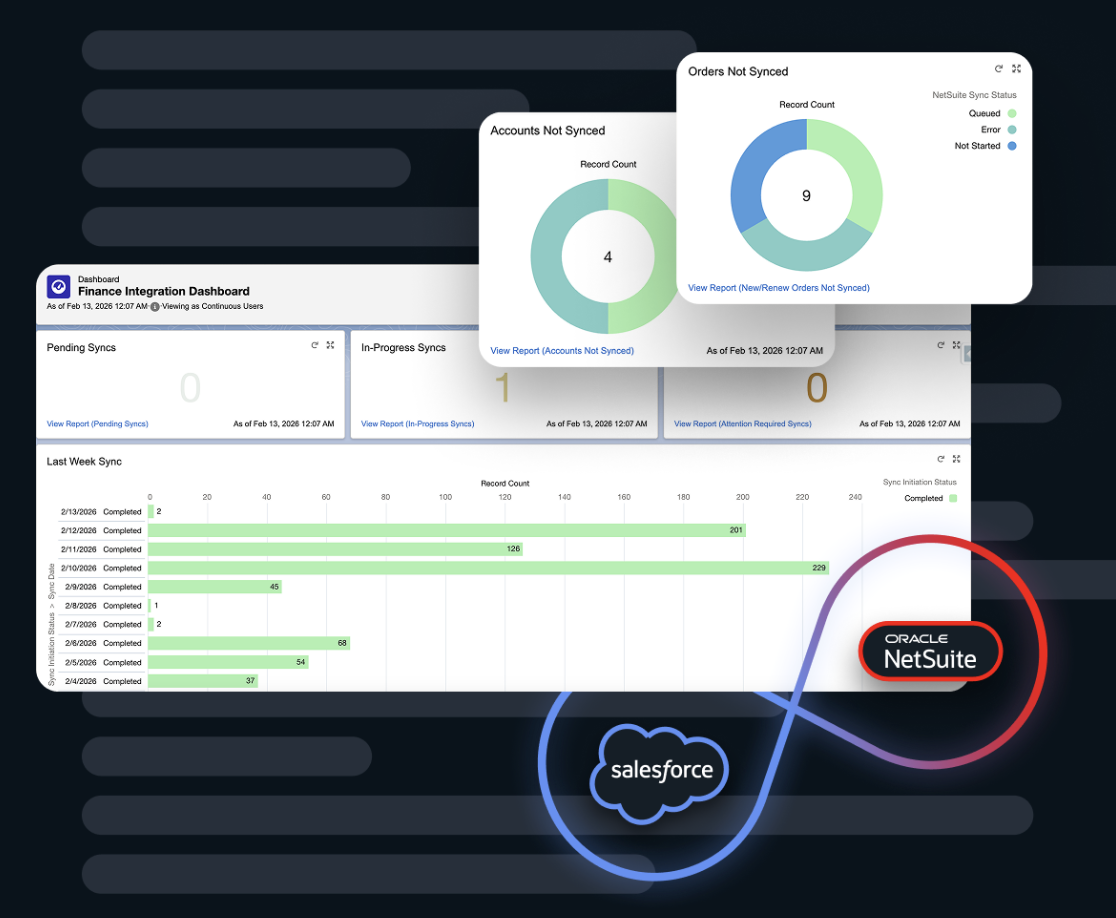Image resolution: width=1116 pixels, height=918 pixels.
Task: Click the Orders Not Synced widget title
Action: point(738,71)
